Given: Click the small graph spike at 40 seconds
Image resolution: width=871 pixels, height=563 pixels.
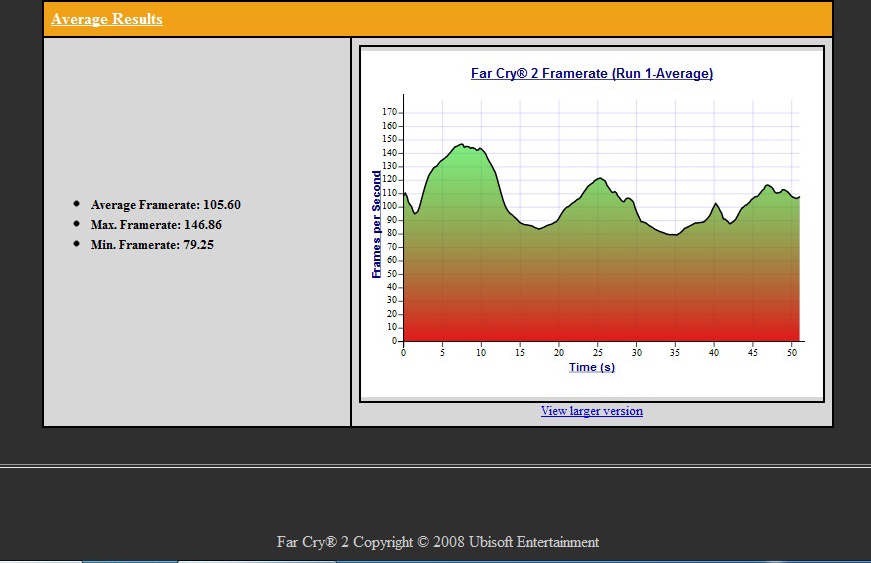Looking at the screenshot, I should tap(715, 204).
